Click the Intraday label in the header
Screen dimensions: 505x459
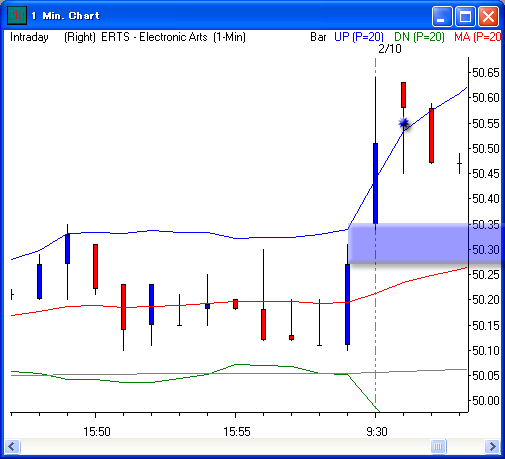coord(29,37)
